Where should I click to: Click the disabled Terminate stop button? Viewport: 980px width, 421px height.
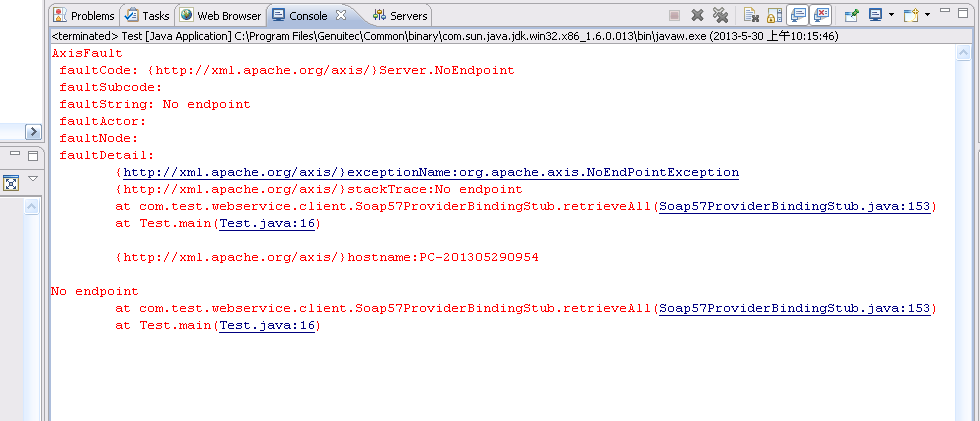(674, 15)
